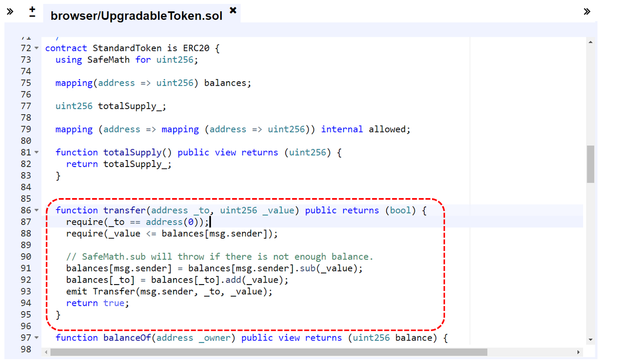
Task: Click 'using SafeMath for uint256;' line
Action: pos(127,60)
